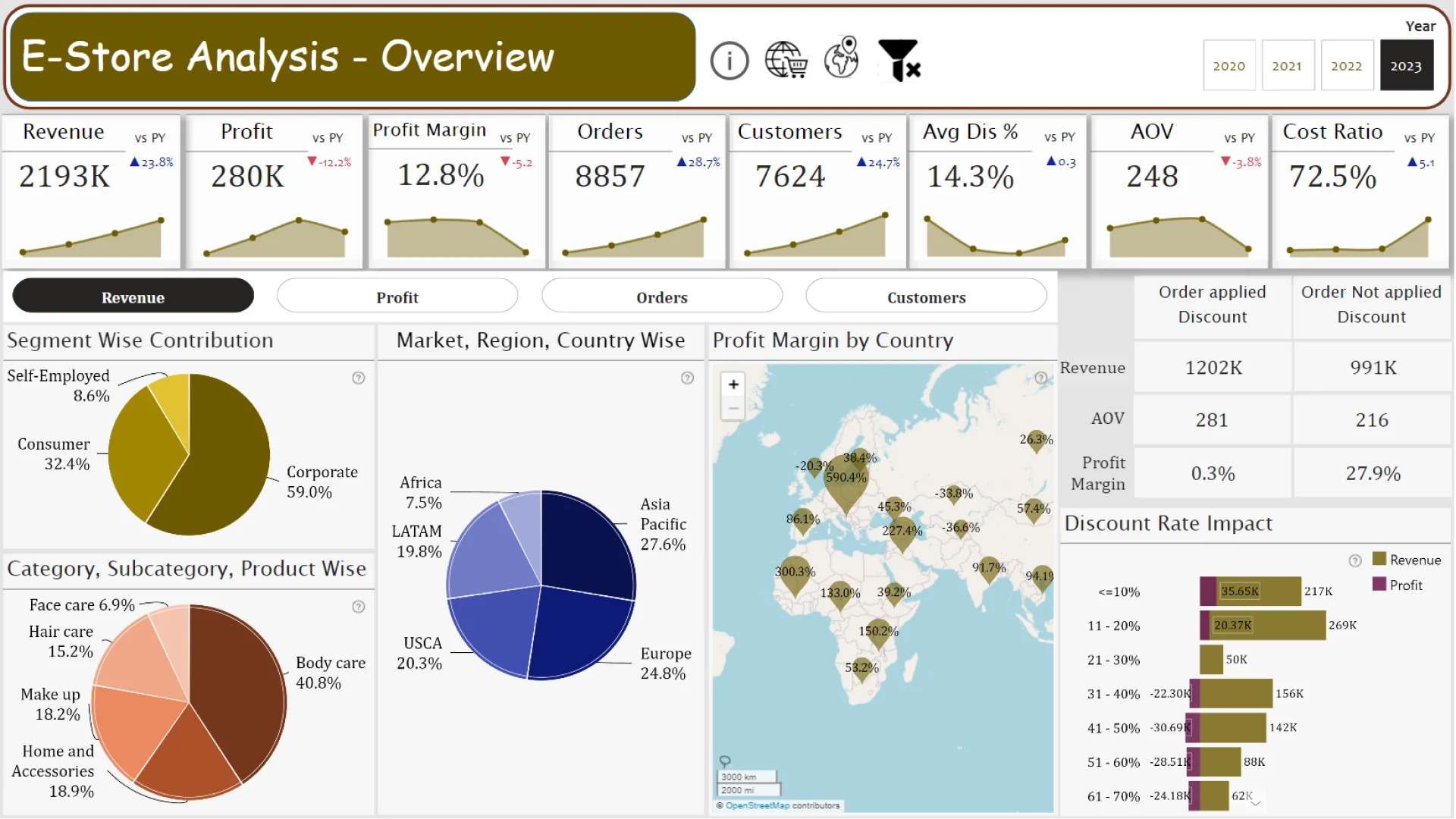Click Revenue KPI card value 2193K
Viewport: 1456px width, 819px height.
pos(64,177)
